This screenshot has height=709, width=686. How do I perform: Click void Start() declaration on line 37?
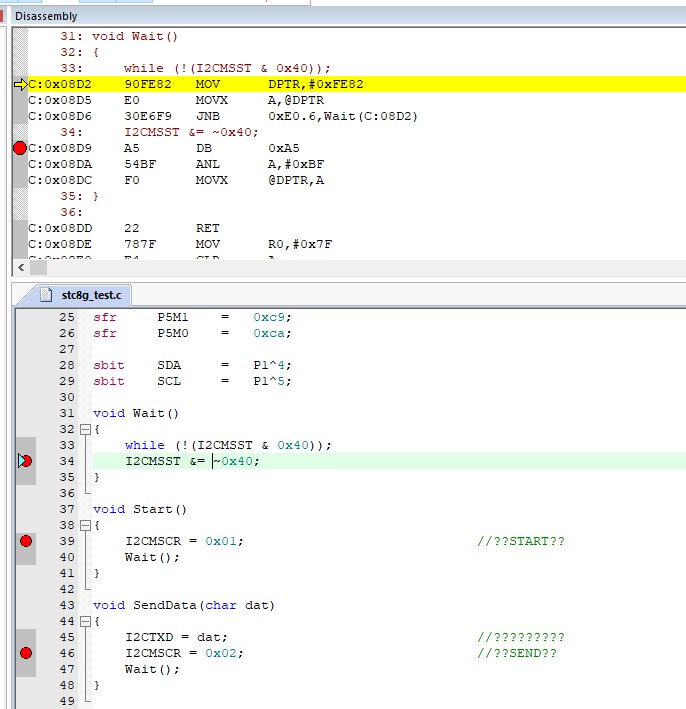click(140, 509)
